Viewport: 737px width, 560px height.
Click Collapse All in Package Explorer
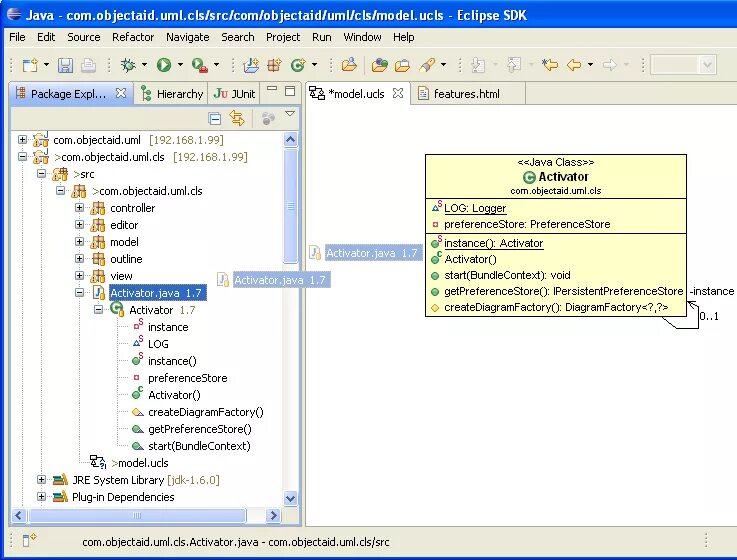pyautogui.click(x=215, y=119)
